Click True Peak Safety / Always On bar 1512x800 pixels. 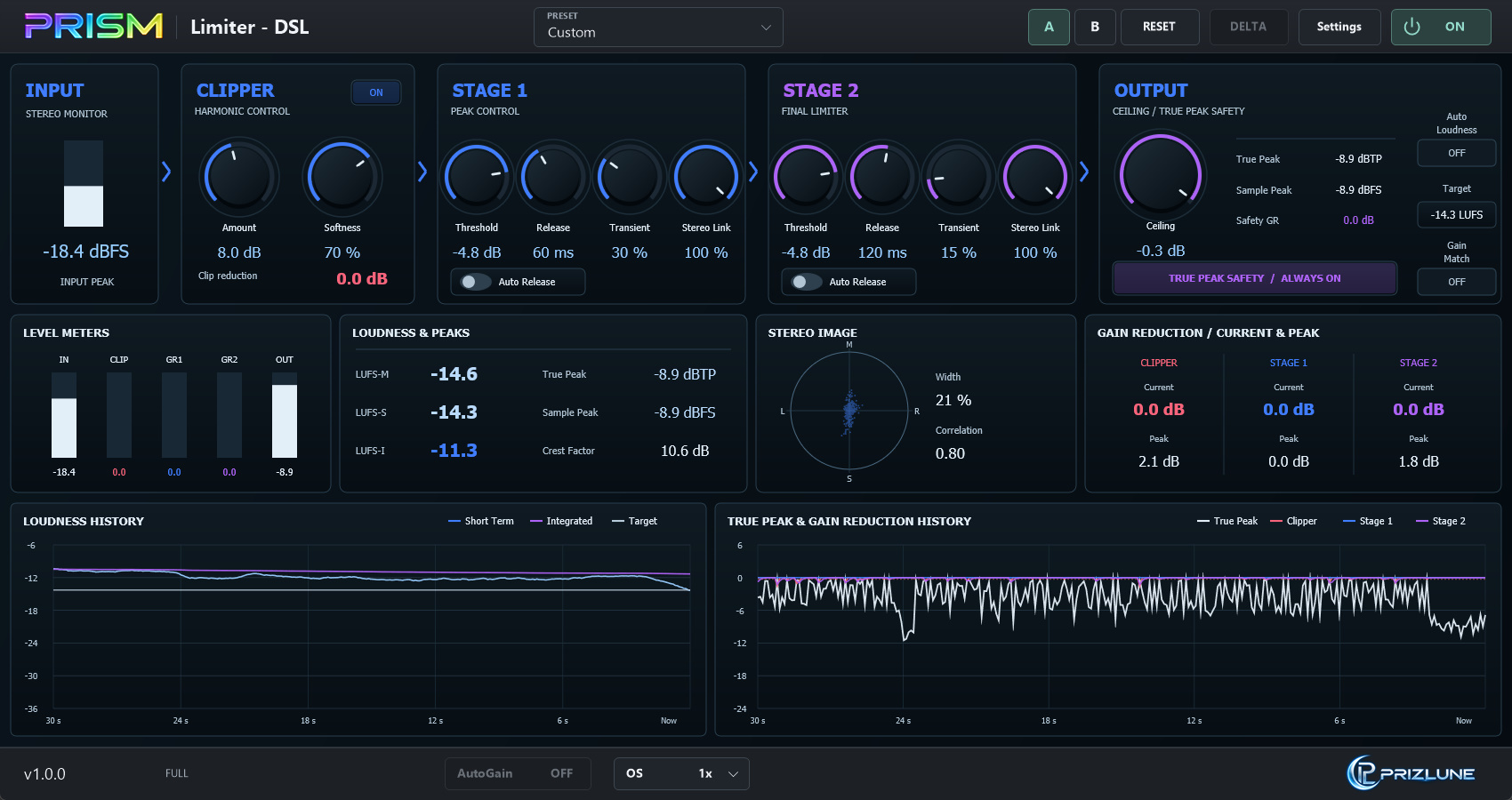(1255, 278)
